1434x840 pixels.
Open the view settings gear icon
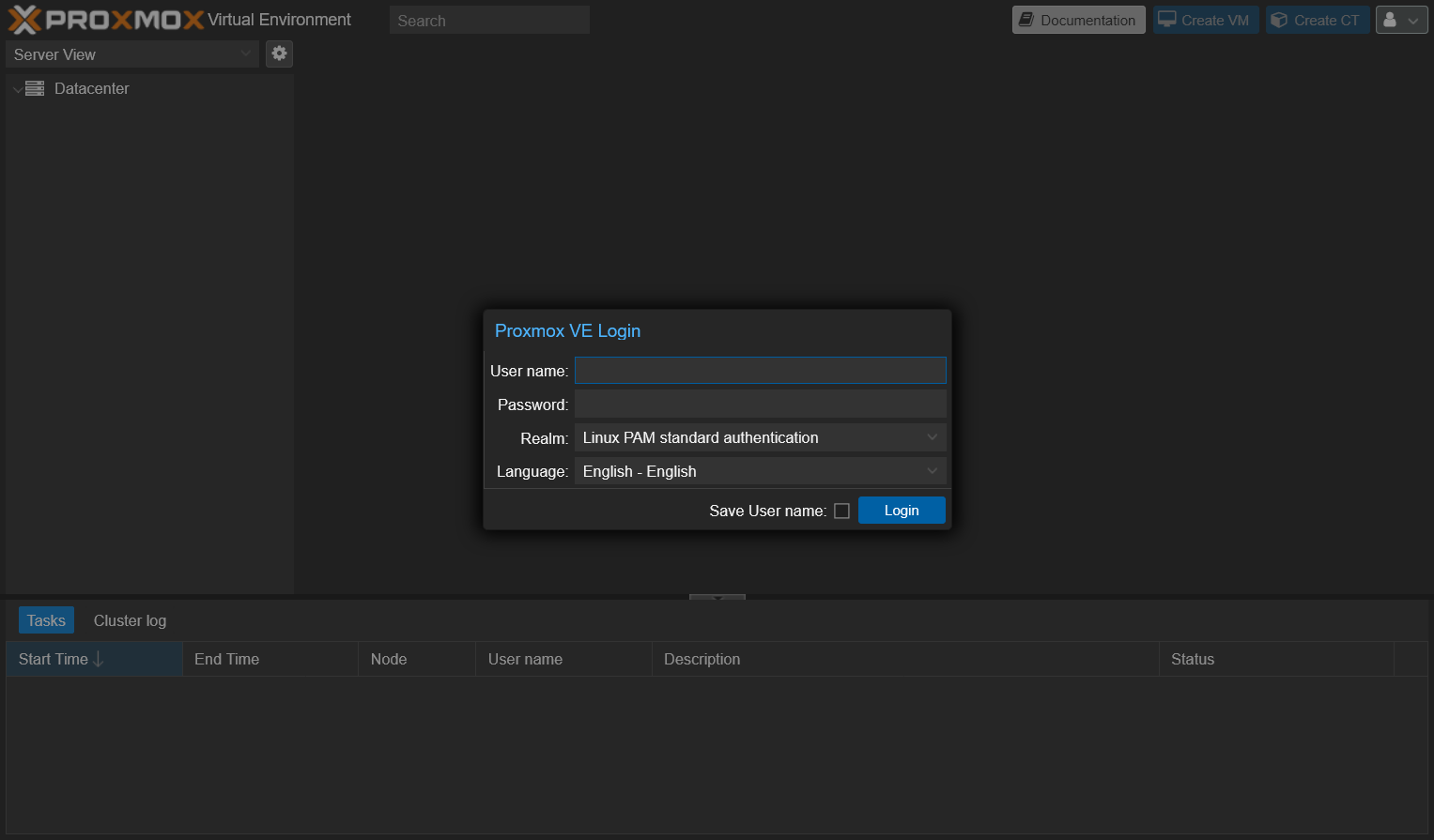click(278, 53)
